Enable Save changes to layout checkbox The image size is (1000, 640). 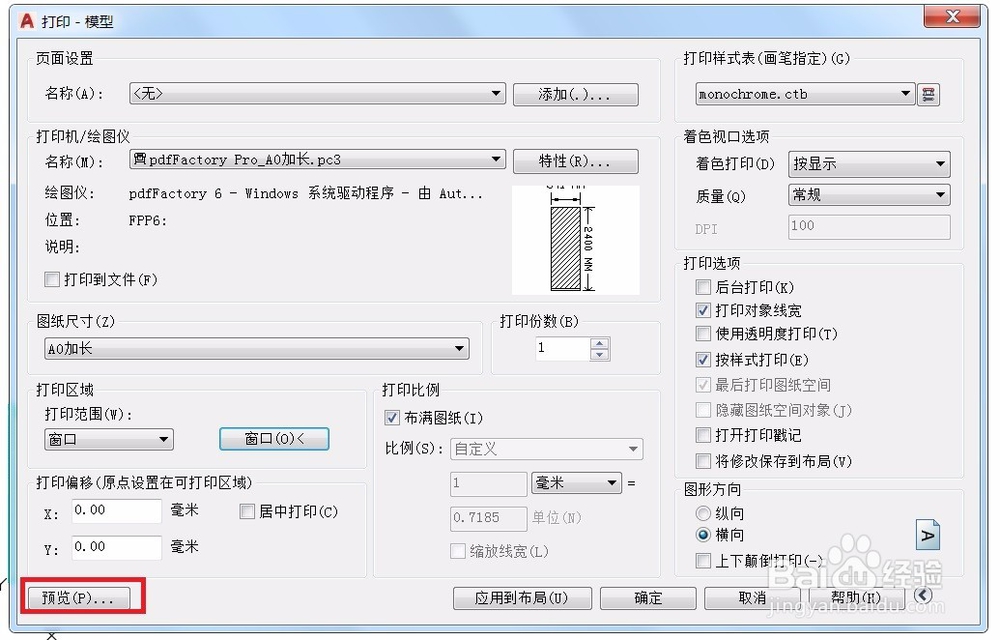coord(703,461)
